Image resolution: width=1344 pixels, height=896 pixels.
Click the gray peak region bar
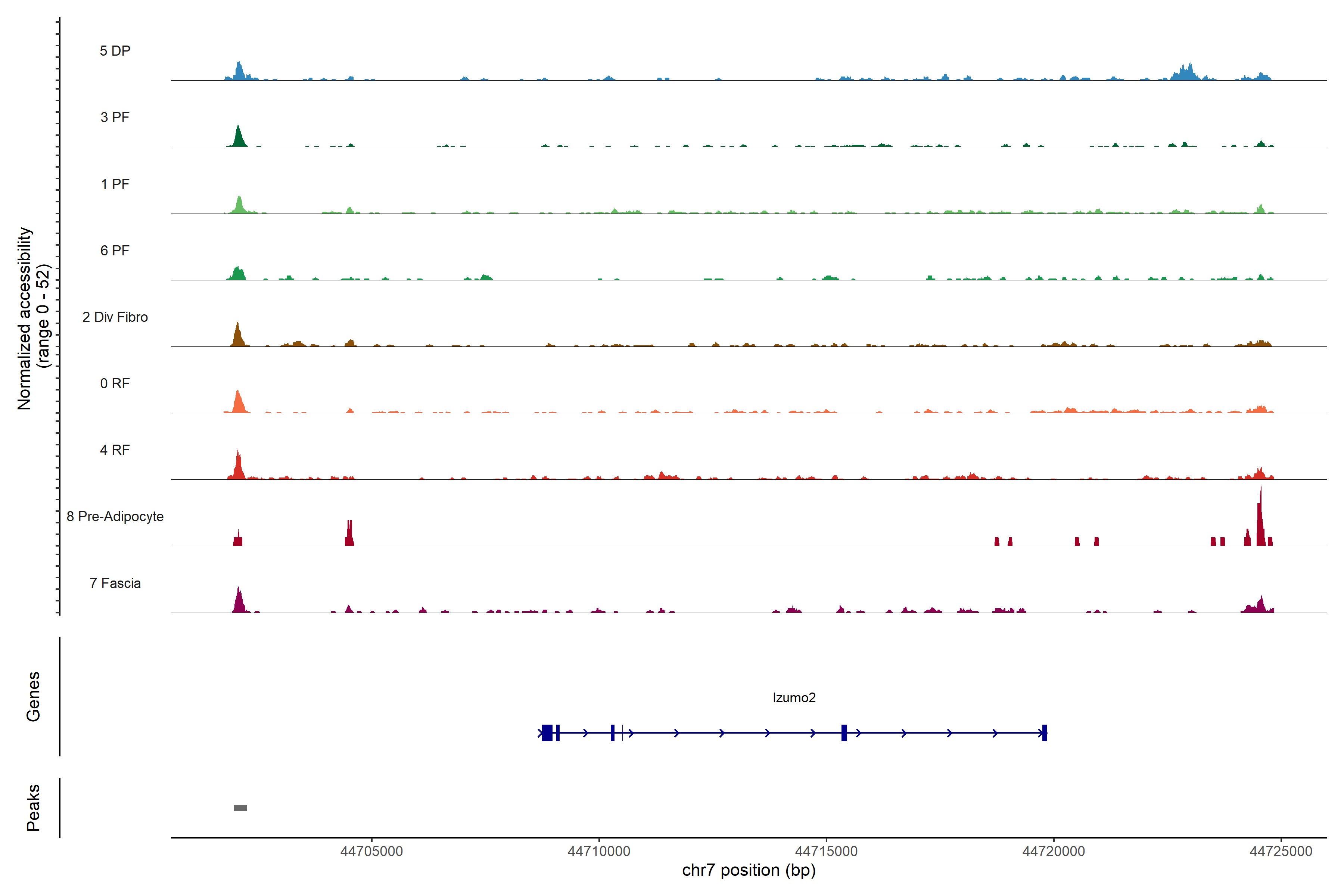[x=240, y=808]
